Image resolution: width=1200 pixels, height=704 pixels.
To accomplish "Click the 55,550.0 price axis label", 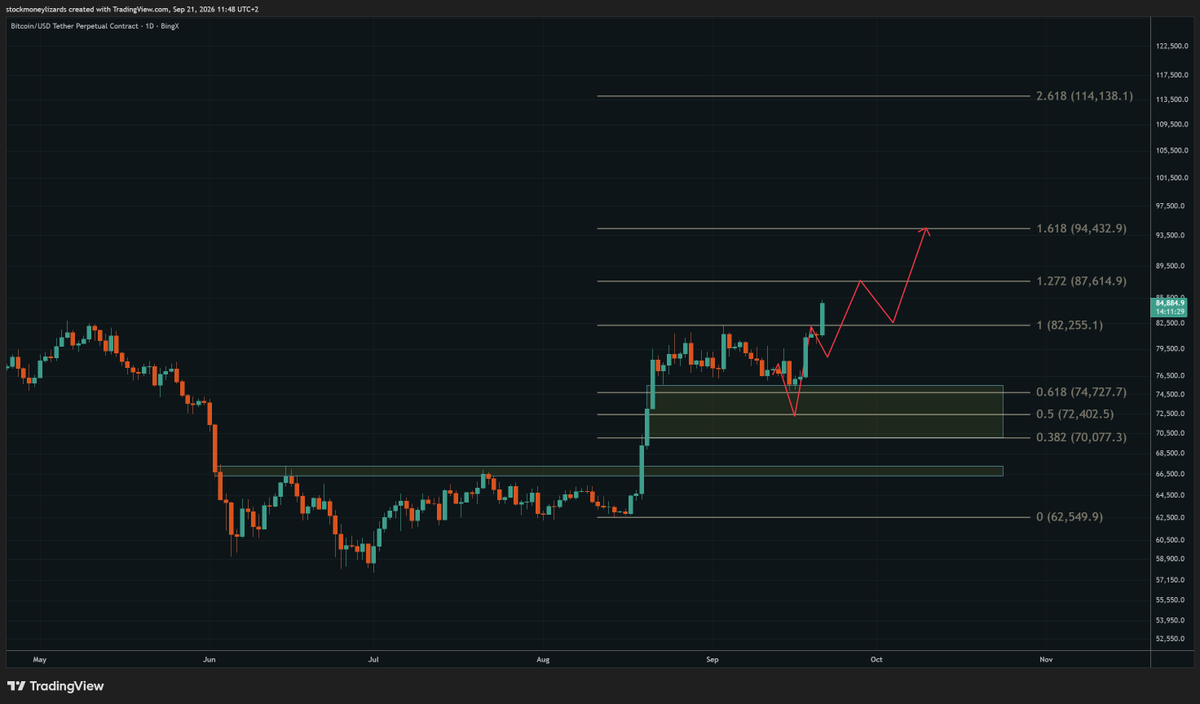I will [x=1169, y=600].
